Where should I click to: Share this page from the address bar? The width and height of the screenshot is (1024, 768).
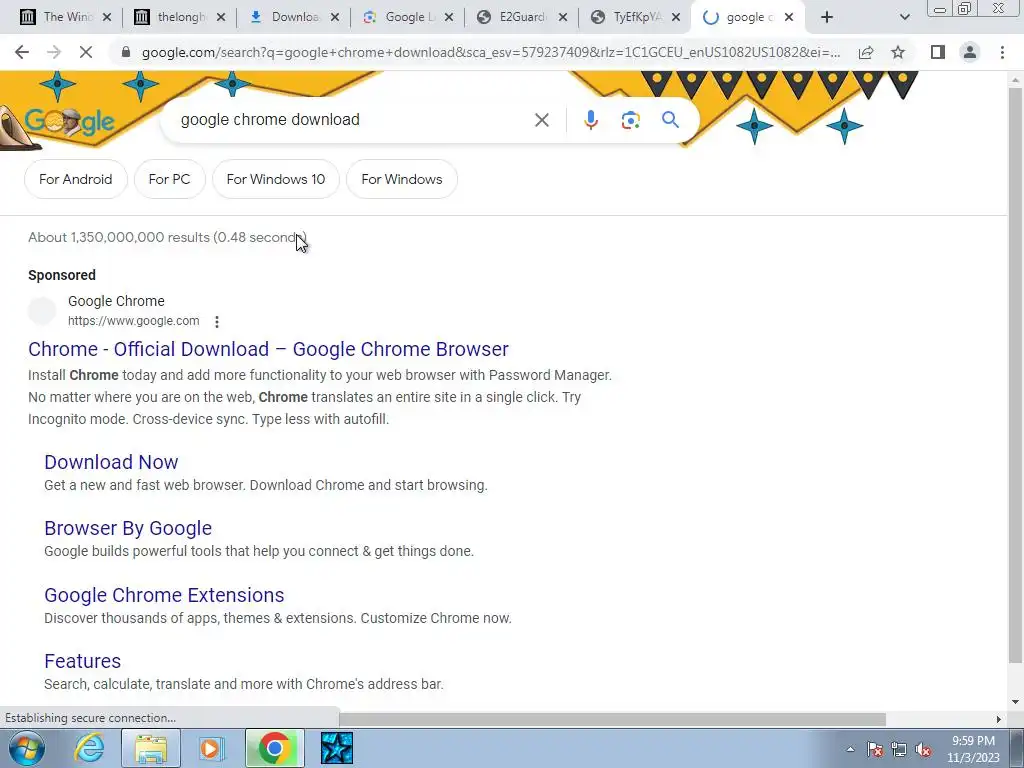click(866, 52)
